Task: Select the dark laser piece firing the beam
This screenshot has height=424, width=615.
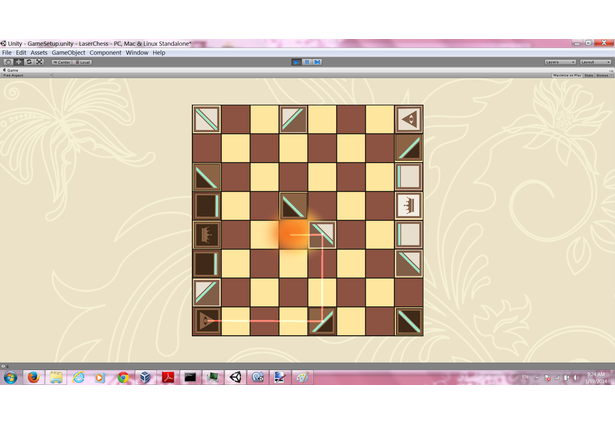Action: [x=207, y=321]
